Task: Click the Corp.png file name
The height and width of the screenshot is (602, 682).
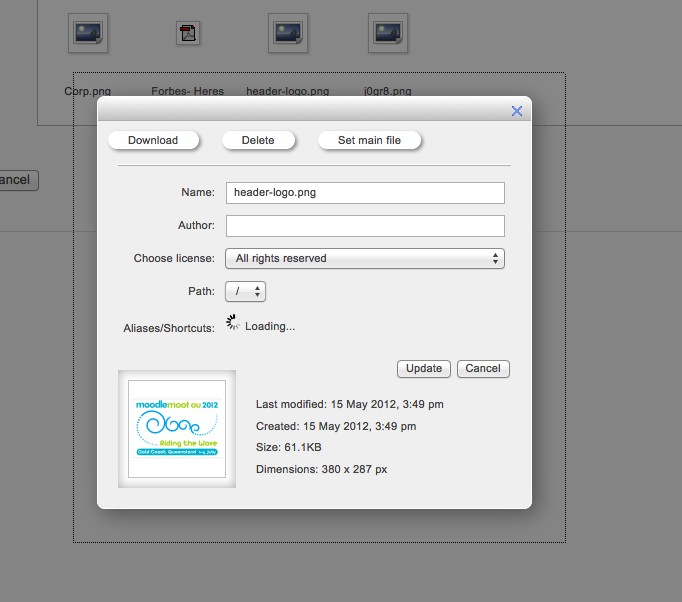Action: pos(88,91)
